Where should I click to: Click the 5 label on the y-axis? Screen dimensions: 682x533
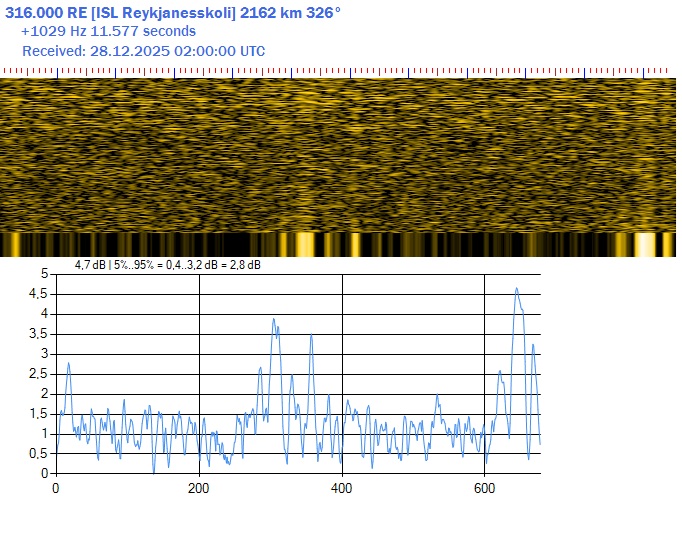pyautogui.click(x=44, y=273)
